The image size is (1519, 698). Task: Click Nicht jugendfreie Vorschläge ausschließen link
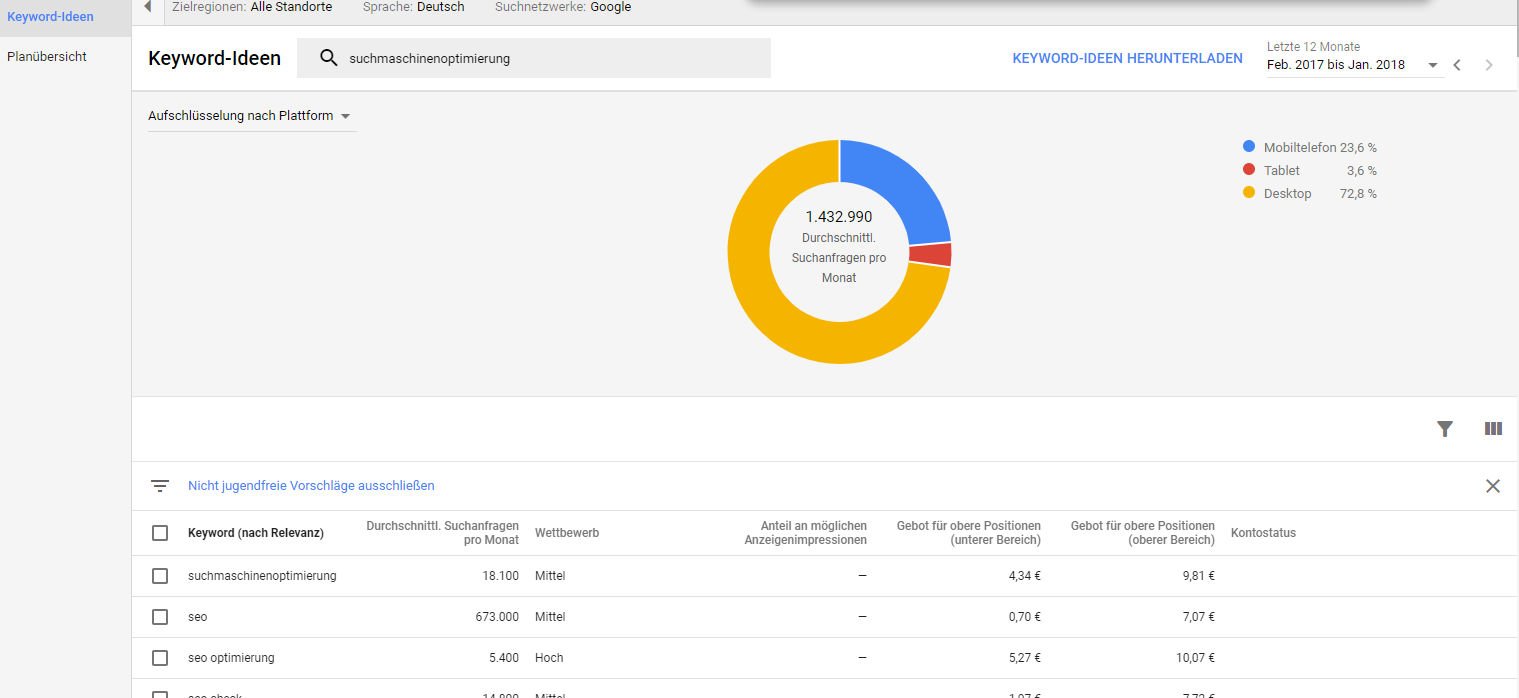pyautogui.click(x=311, y=486)
